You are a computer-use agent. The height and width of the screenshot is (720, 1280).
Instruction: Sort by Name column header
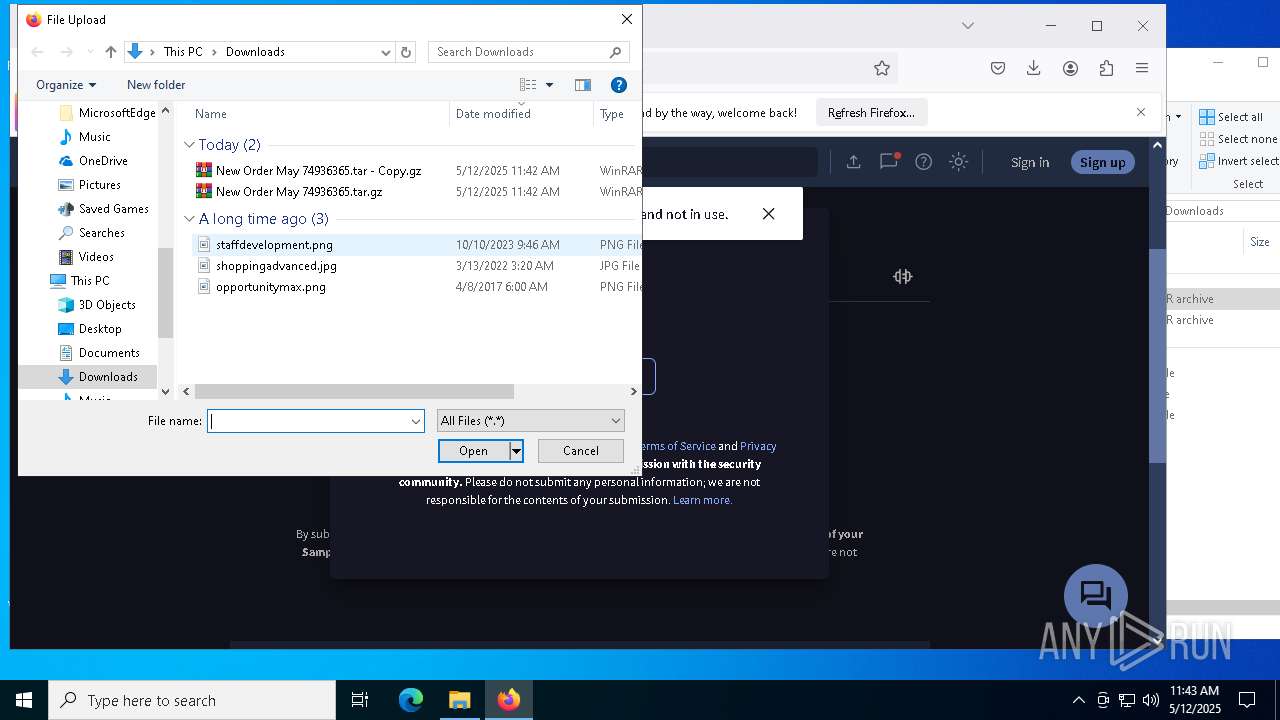tap(211, 114)
